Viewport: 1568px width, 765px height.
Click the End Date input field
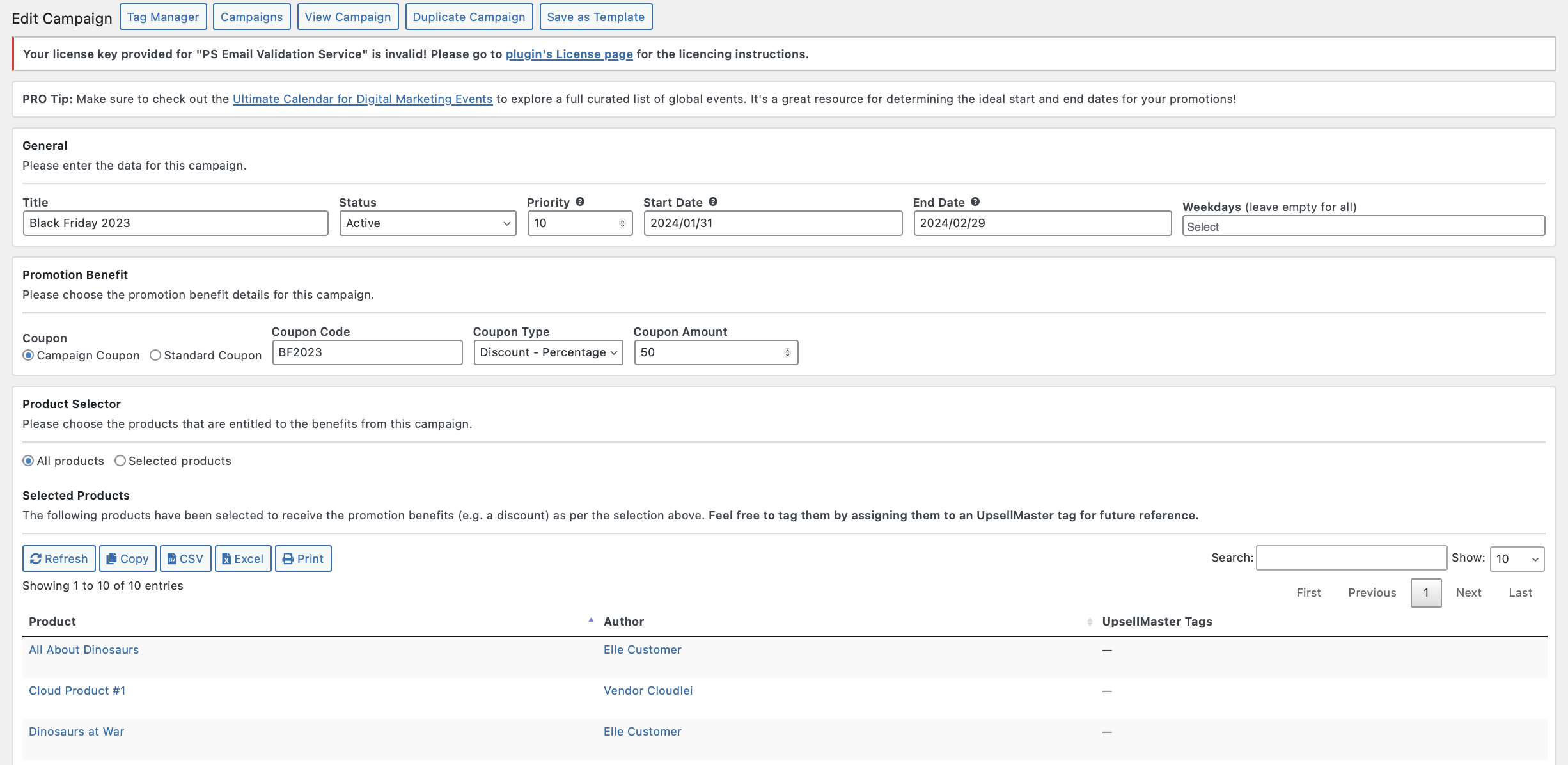coord(1042,223)
